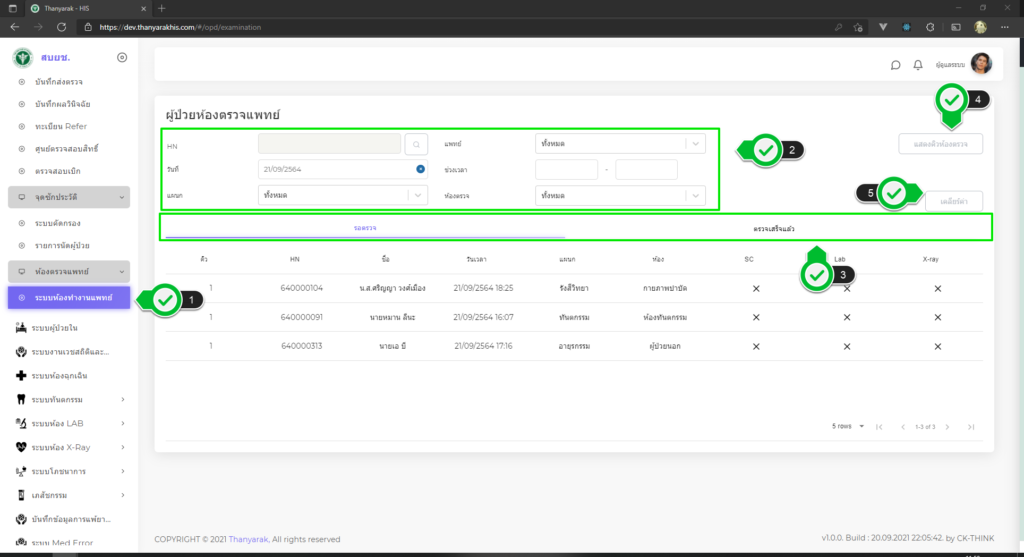1024x557 pixels.
Task: Click the microscope icon for ระบบห้อง LAB
Action: pos(21,423)
